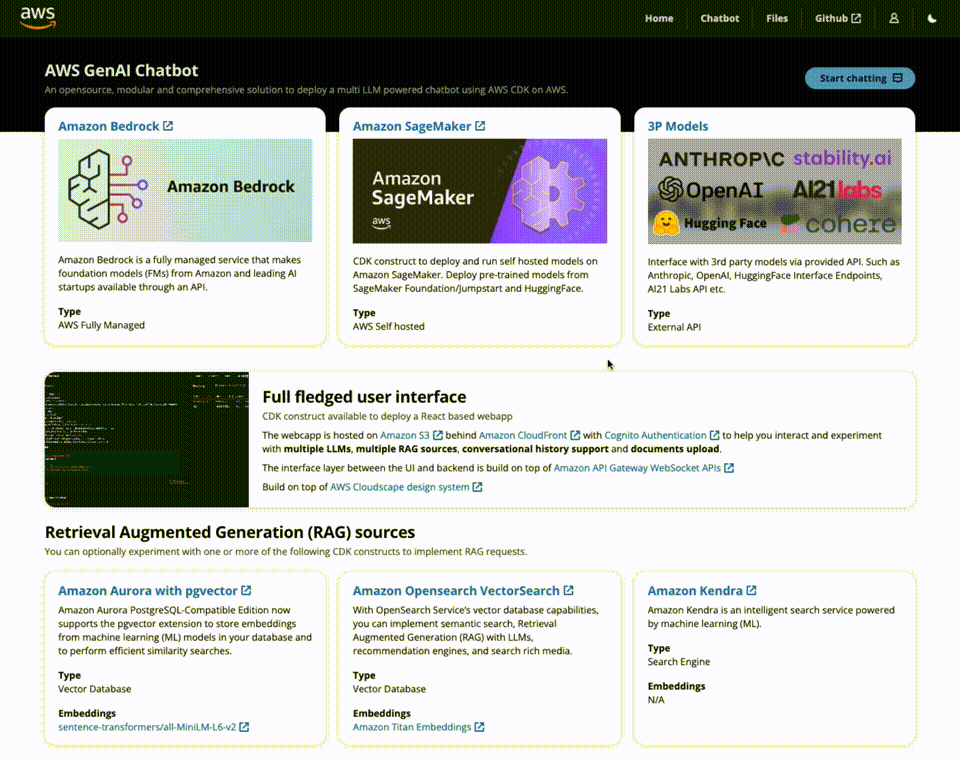Viewport: 960px width, 759px height.
Task: Open AWS Cloudscape design system link
Action: pos(400,487)
